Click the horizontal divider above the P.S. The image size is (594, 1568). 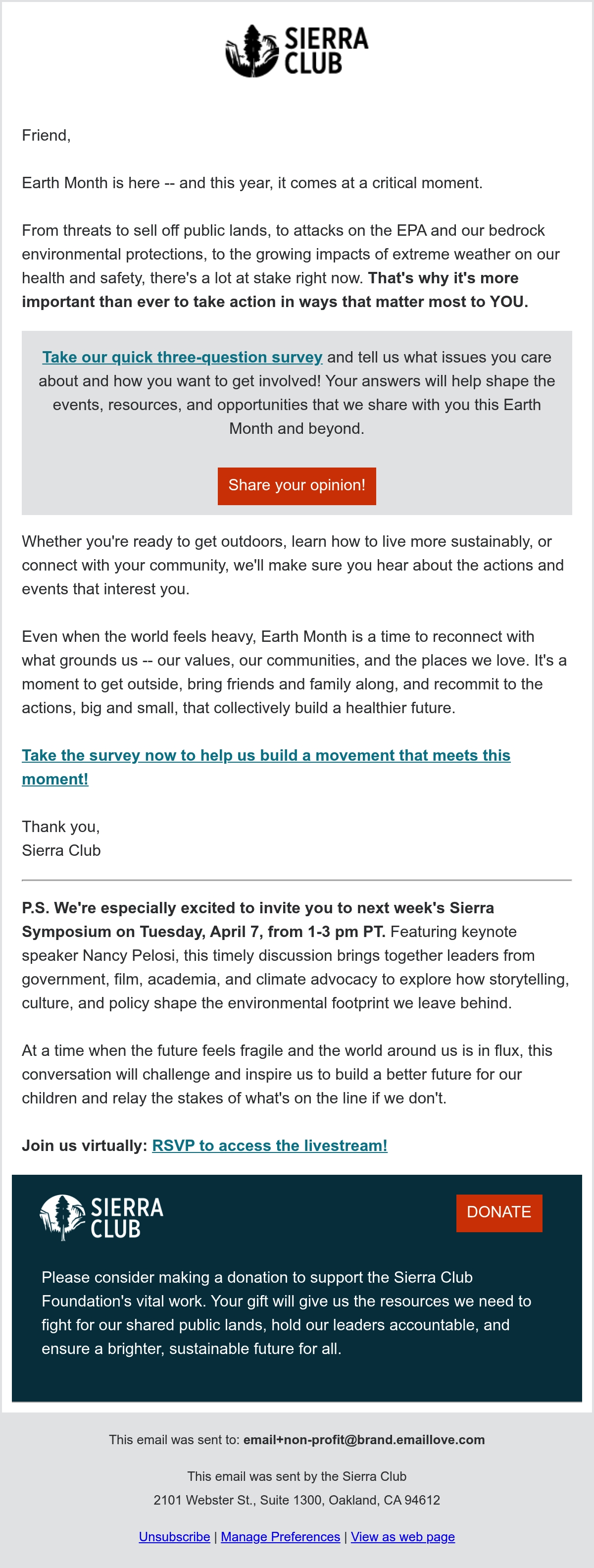tap(297, 880)
